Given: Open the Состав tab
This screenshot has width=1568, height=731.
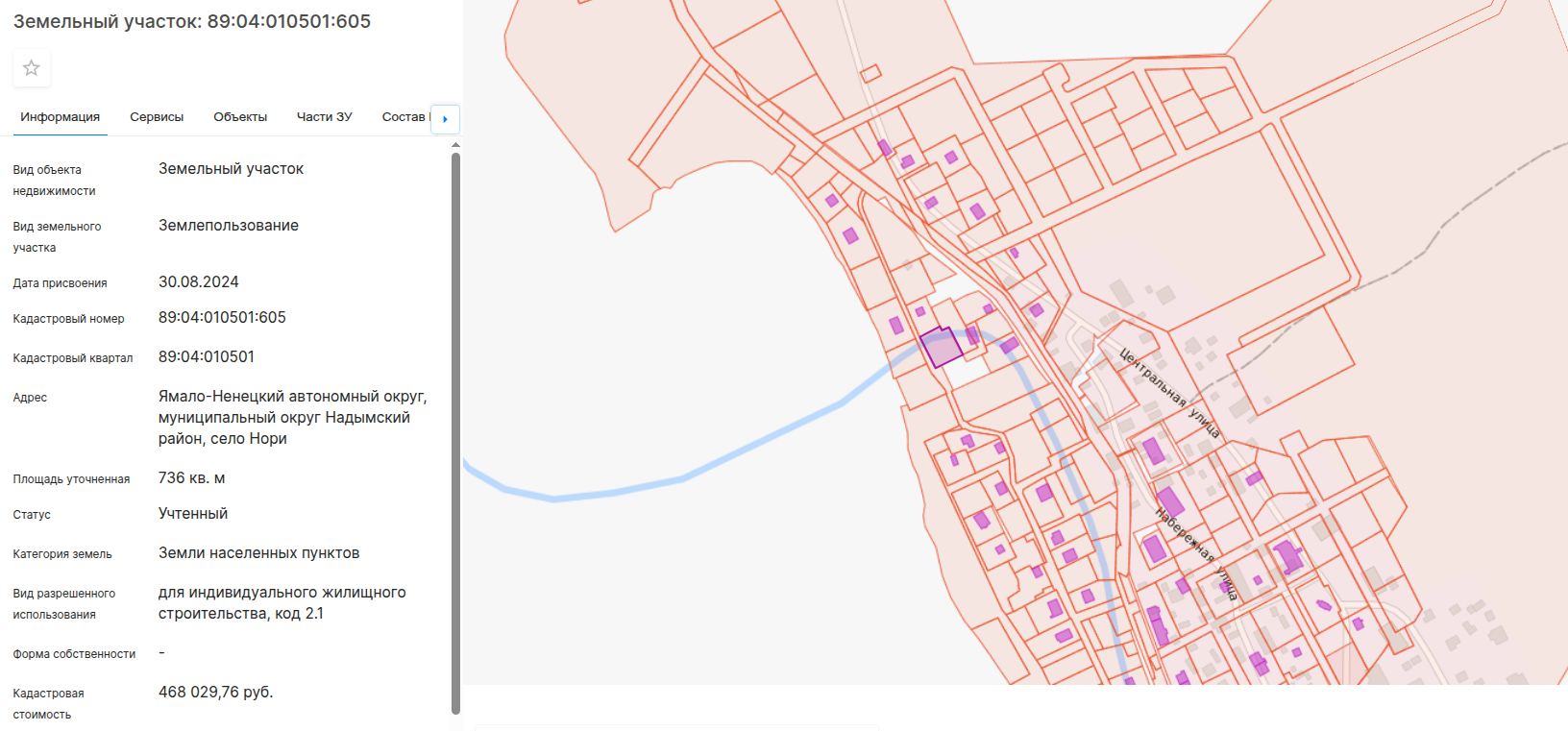Looking at the screenshot, I should (x=404, y=117).
